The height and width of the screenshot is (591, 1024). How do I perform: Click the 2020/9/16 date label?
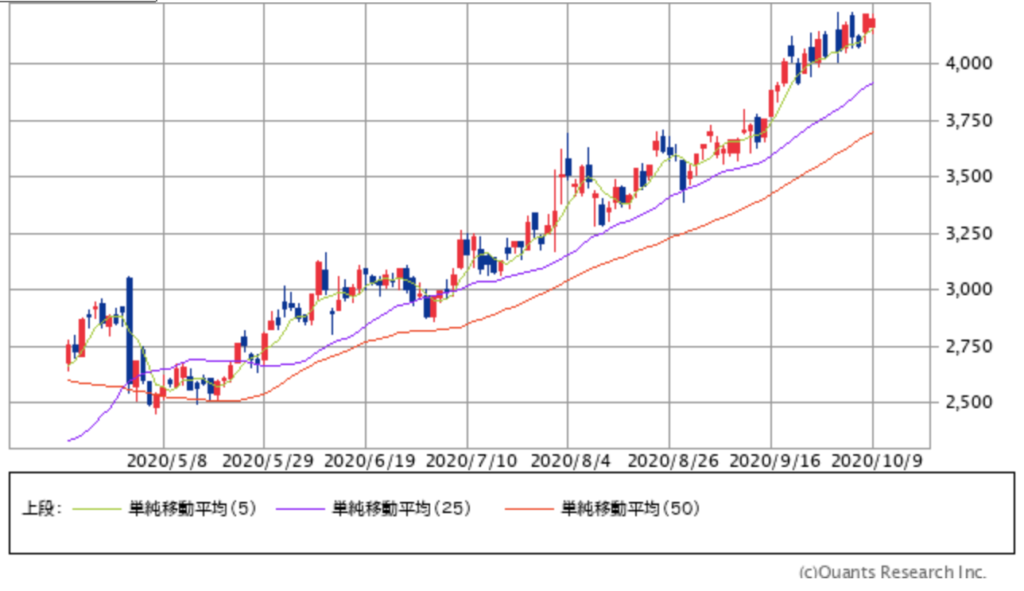tap(775, 461)
